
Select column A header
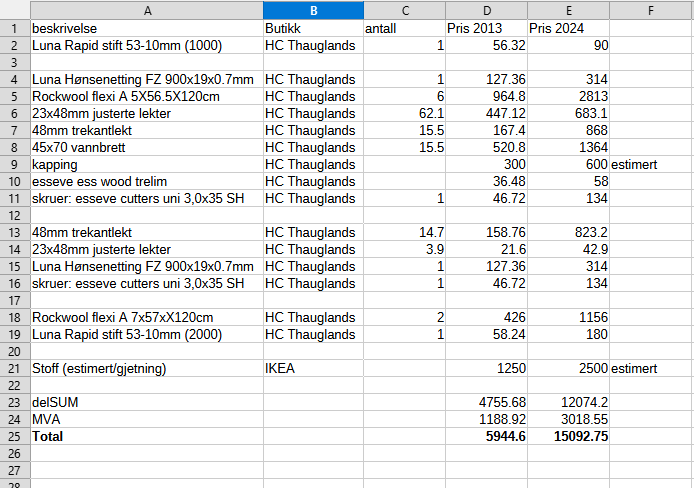(x=147, y=10)
